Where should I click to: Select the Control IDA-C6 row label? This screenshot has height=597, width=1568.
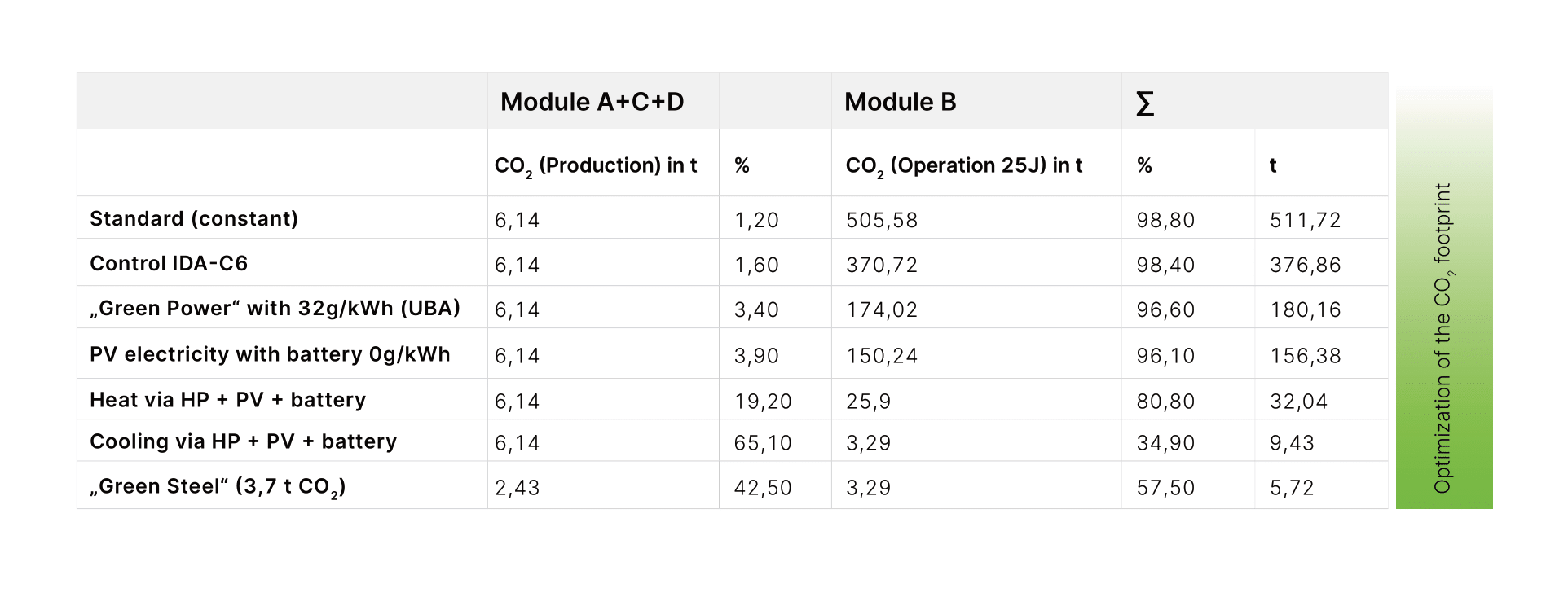pos(169,263)
